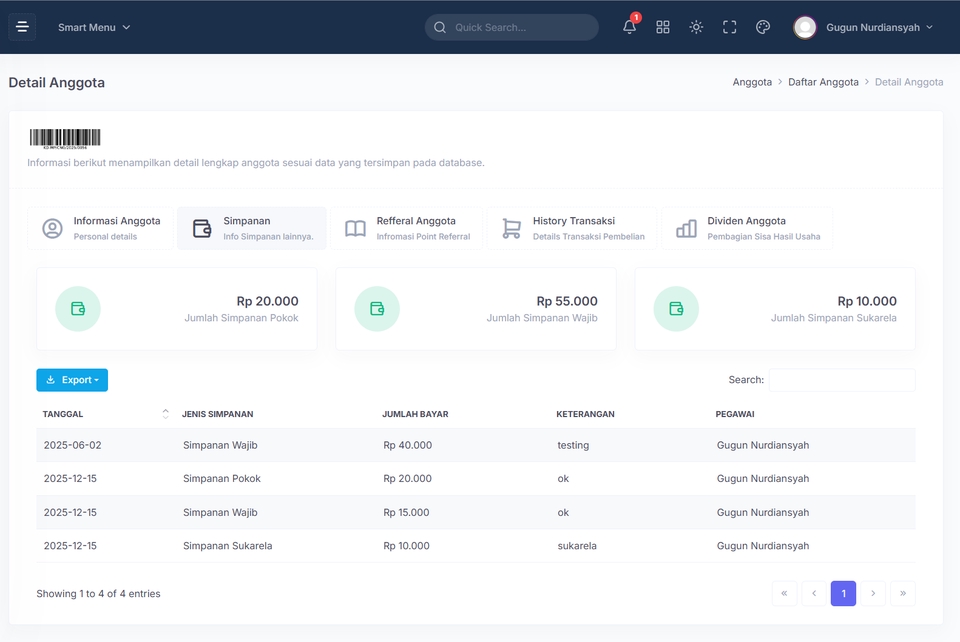Open the Export dropdown button
The image size is (960, 642).
72,380
